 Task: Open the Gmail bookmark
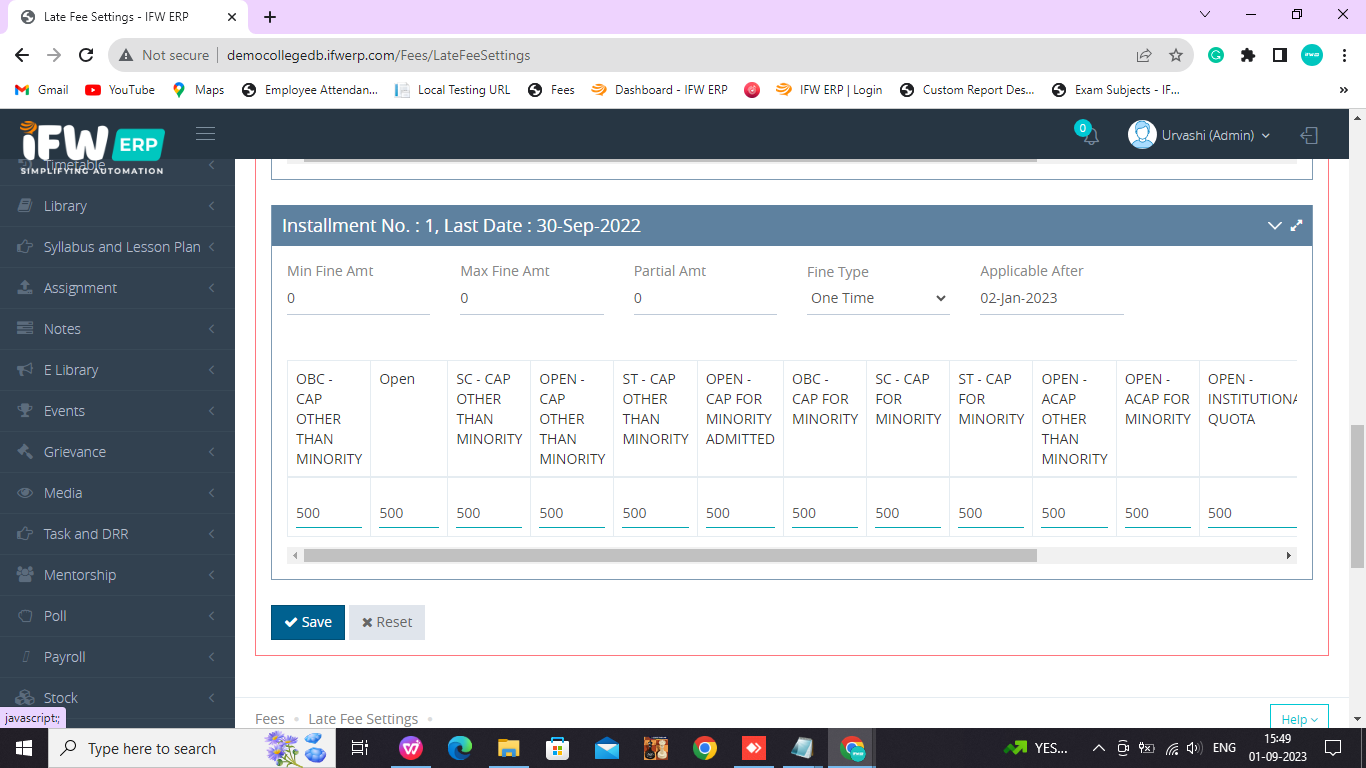tap(42, 90)
